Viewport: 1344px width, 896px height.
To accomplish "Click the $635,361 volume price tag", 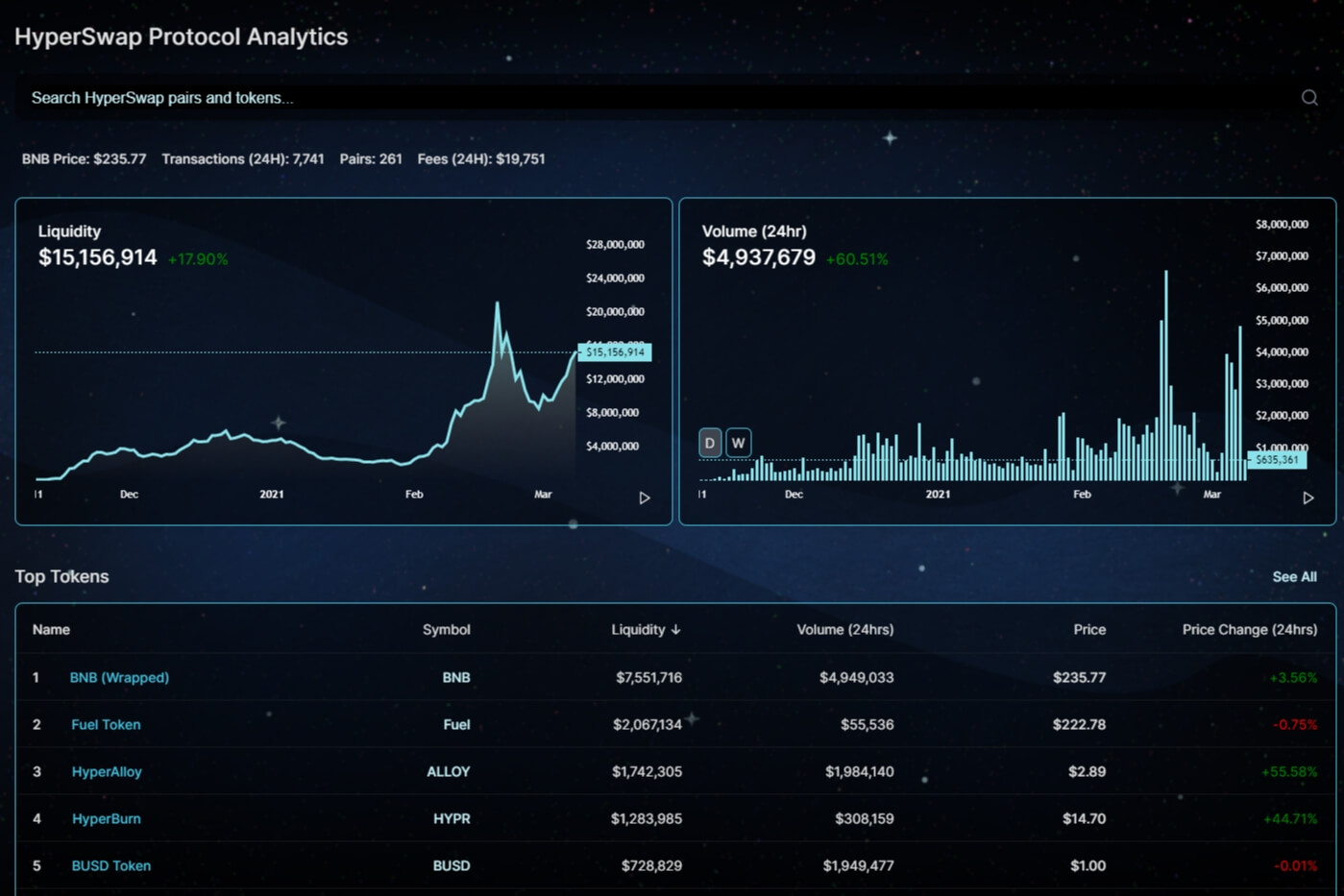I will pos(1277,460).
